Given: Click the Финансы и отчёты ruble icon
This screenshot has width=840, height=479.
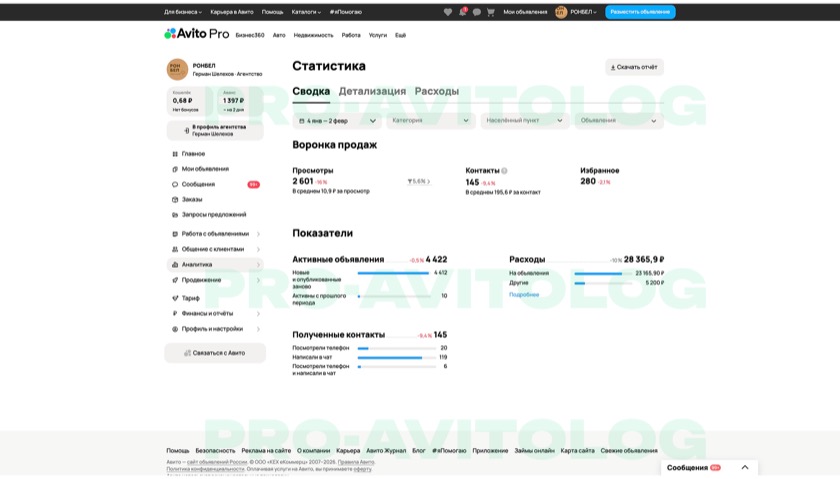Looking at the screenshot, I should pos(175,313).
